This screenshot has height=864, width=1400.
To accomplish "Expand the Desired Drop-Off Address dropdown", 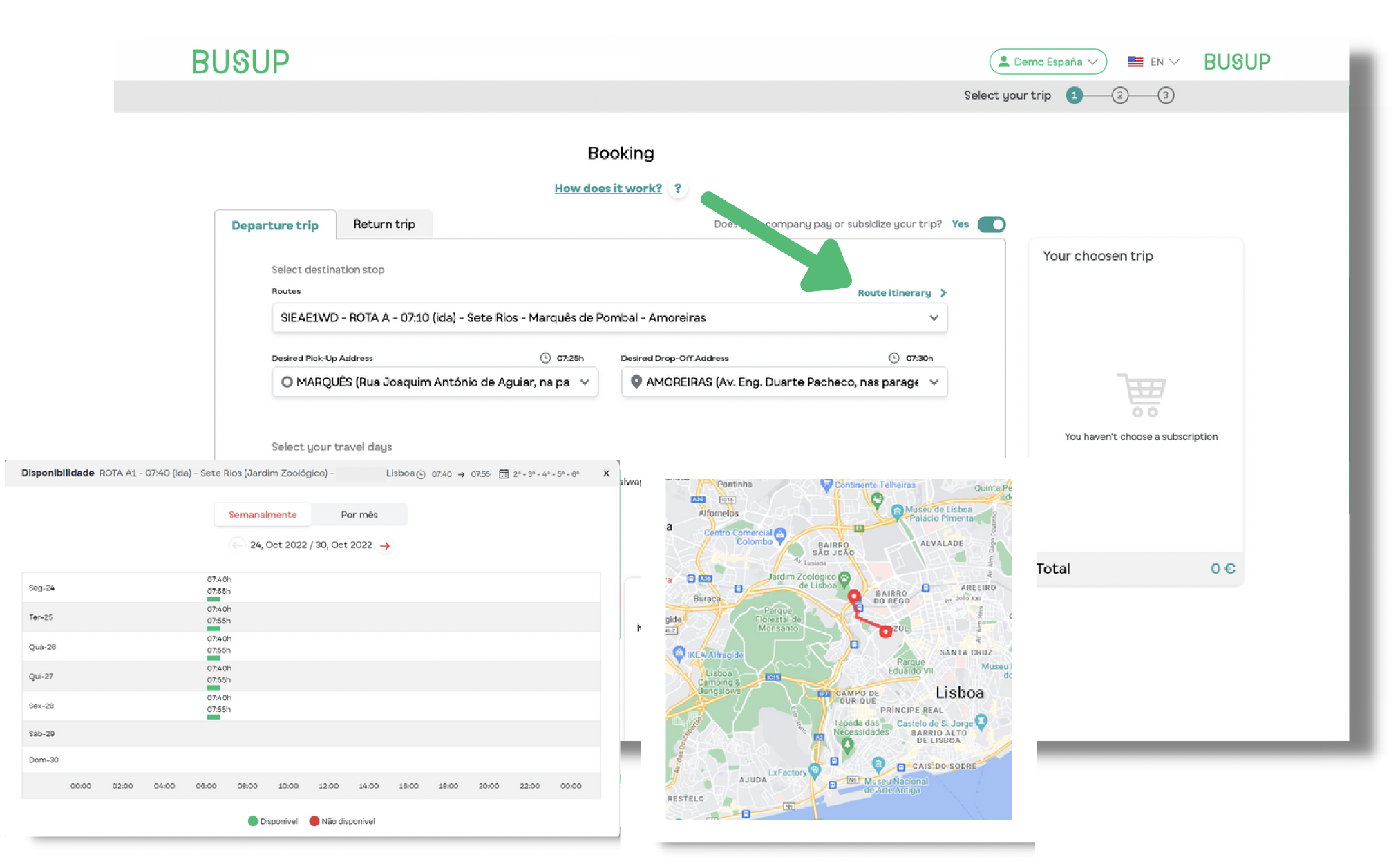I will pyautogui.click(x=784, y=382).
